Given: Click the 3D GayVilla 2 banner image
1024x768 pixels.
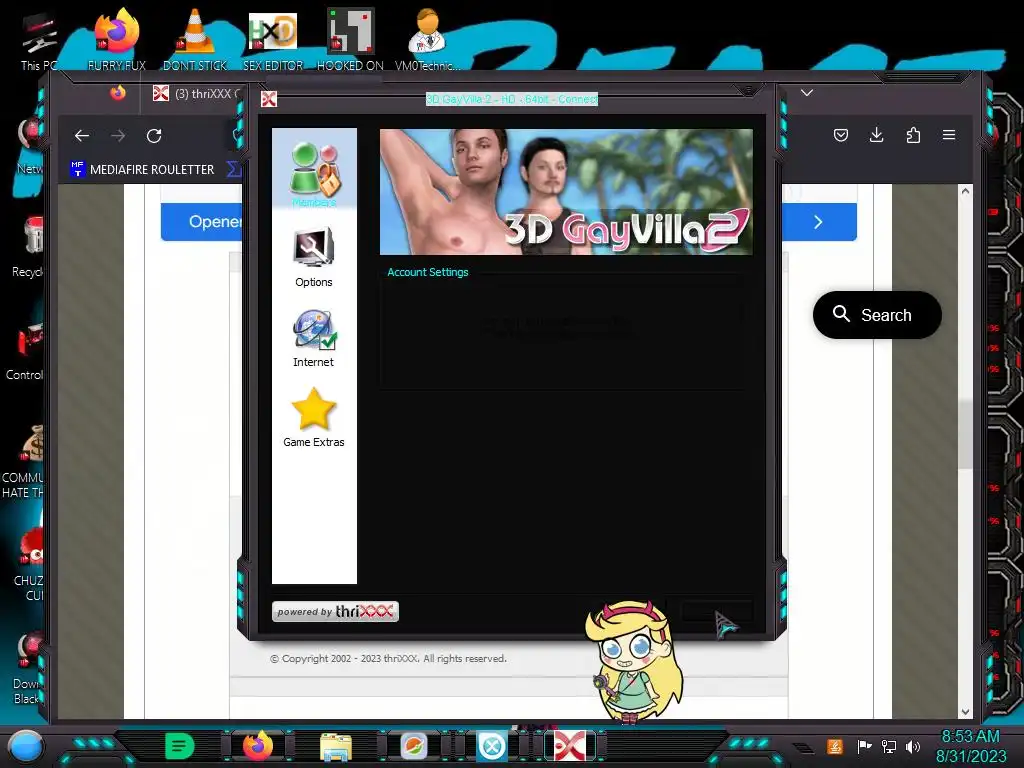Looking at the screenshot, I should tap(566, 191).
